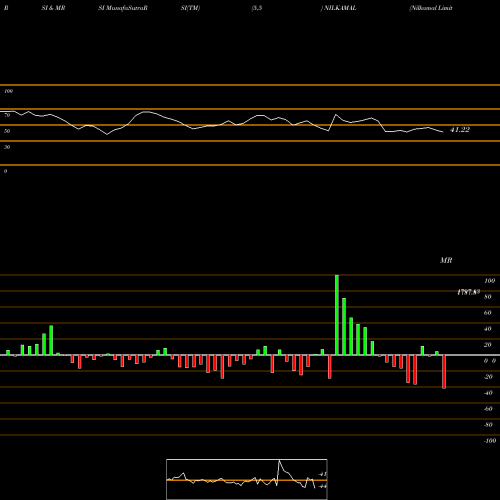Click the -100 axis label in MR panel
The image size is (500, 500).
click(490, 441)
